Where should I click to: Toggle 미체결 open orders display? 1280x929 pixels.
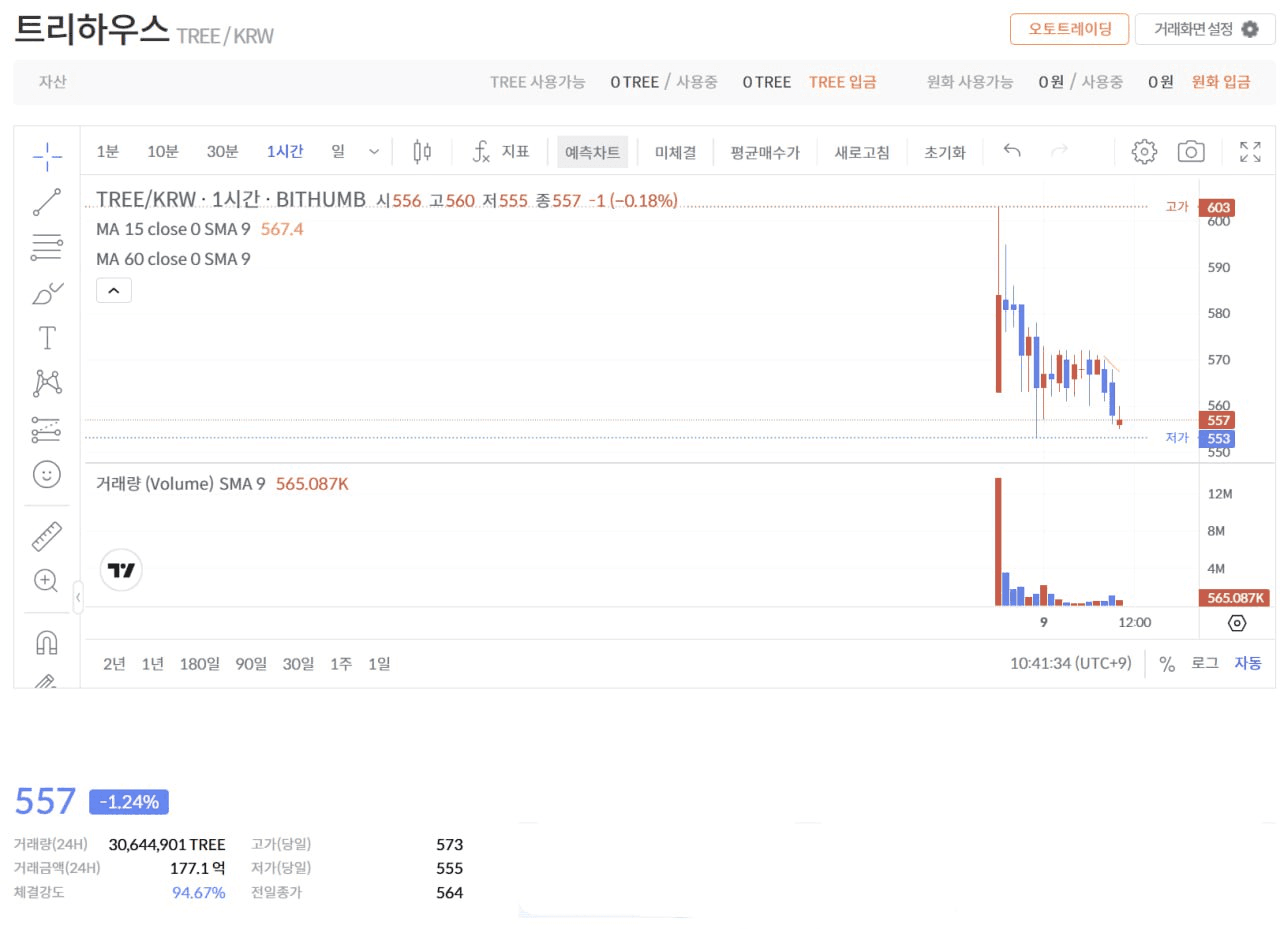[675, 152]
